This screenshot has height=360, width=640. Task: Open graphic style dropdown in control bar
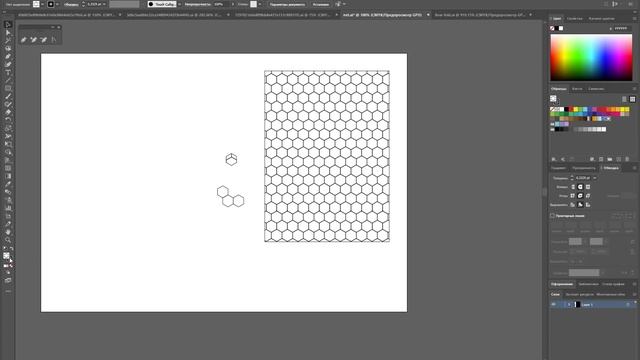coord(260,4)
